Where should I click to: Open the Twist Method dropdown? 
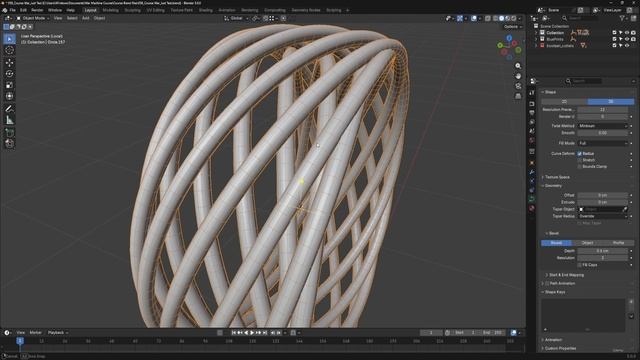(602, 126)
